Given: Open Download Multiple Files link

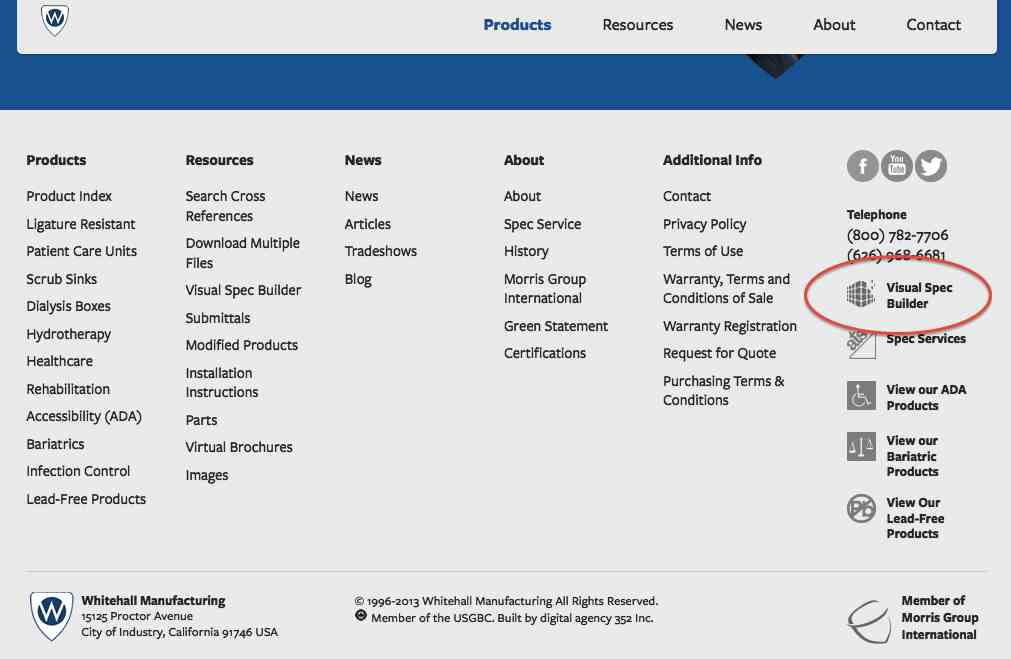Looking at the screenshot, I should pos(242,253).
